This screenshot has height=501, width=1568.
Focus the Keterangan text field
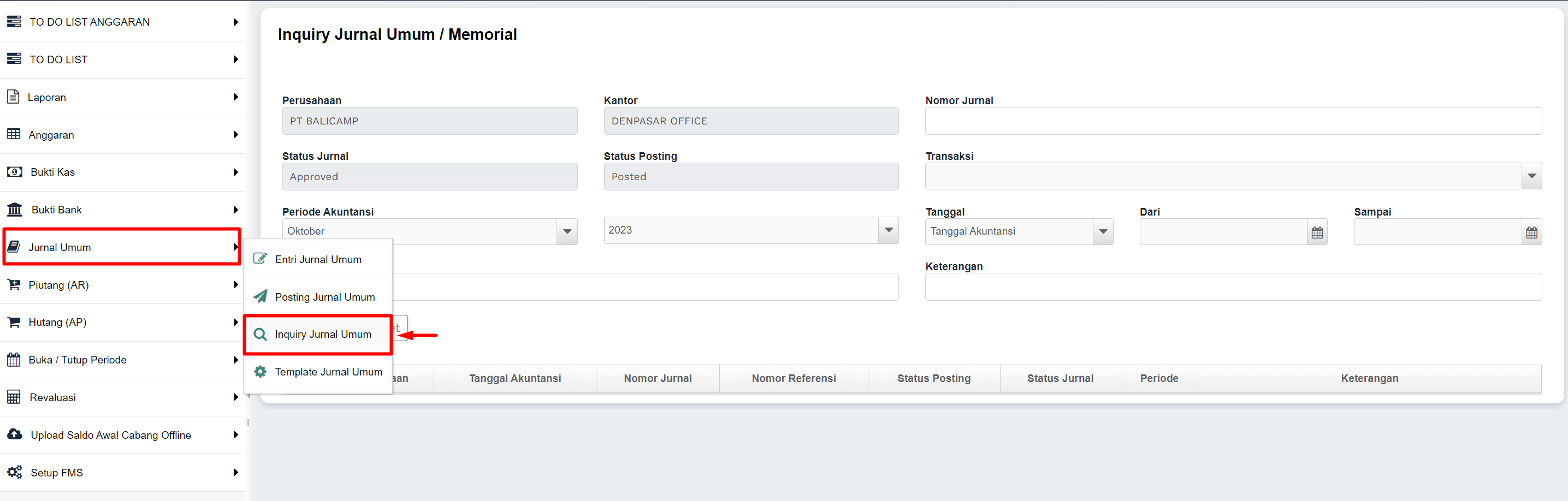point(1233,287)
